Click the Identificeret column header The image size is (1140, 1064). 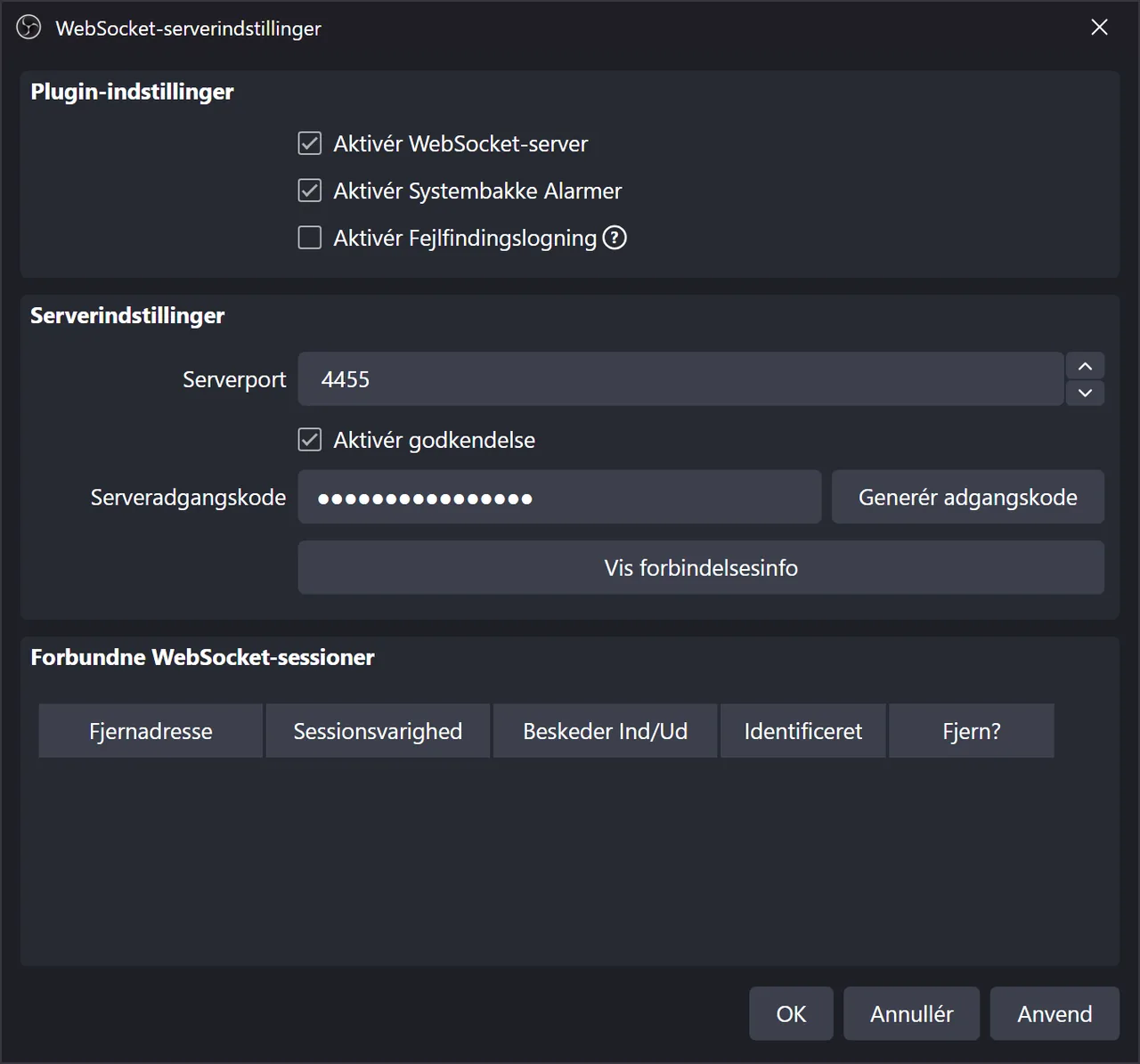tap(803, 731)
